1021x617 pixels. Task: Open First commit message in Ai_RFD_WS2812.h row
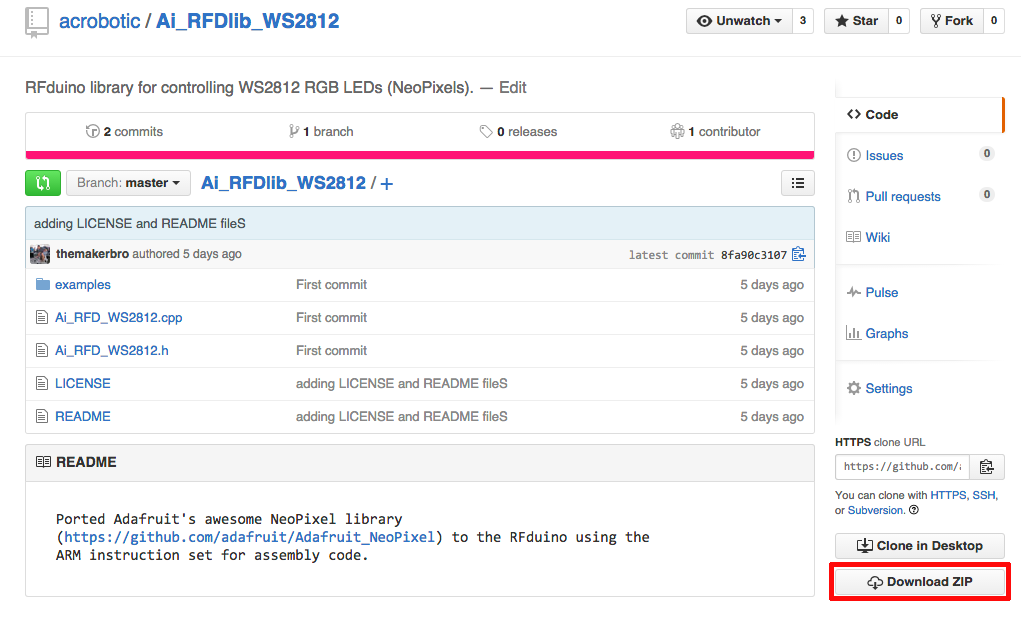(x=331, y=350)
